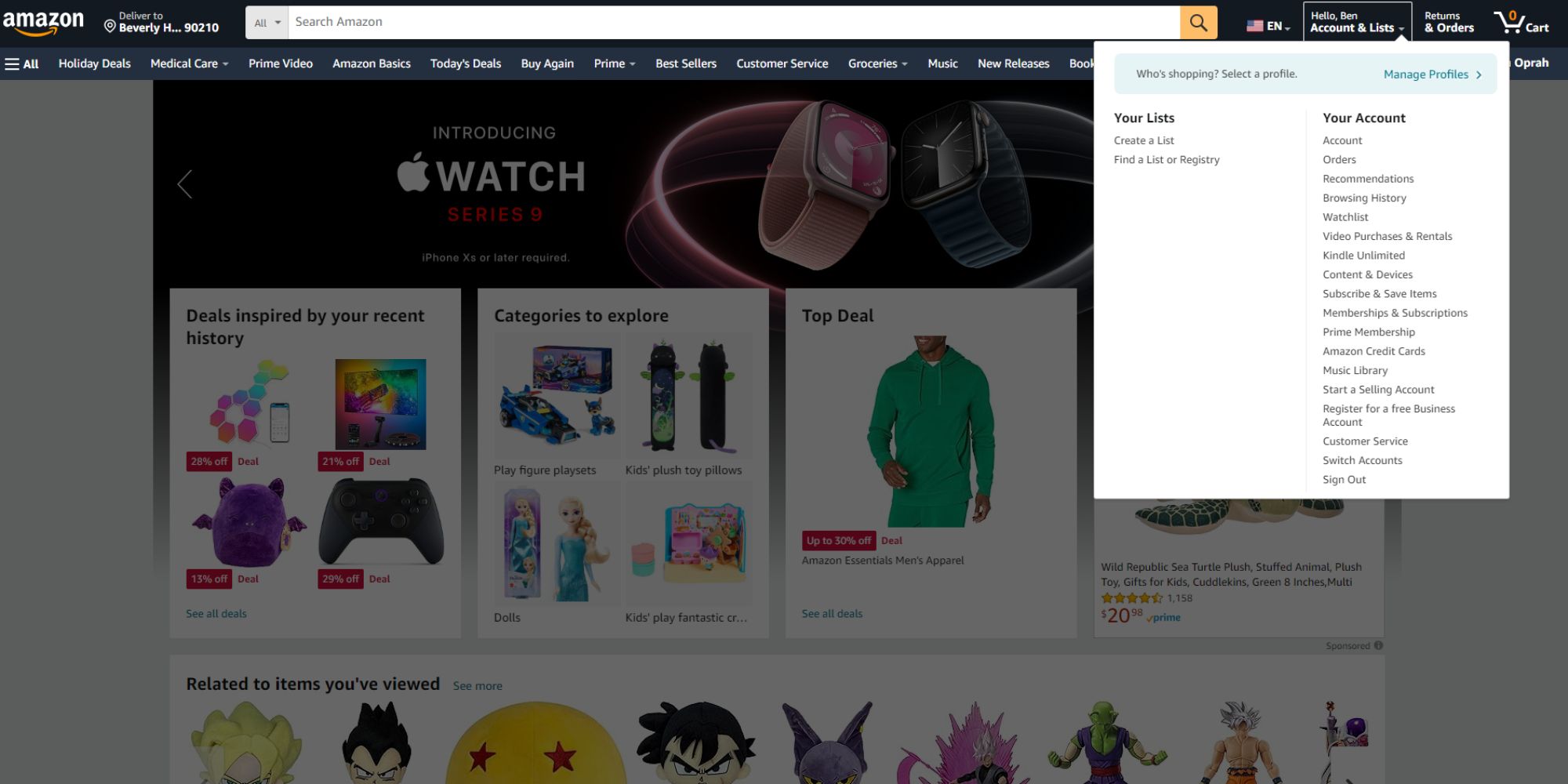Expand the Prime navigation dropdown
The height and width of the screenshot is (784, 1568).
click(615, 64)
